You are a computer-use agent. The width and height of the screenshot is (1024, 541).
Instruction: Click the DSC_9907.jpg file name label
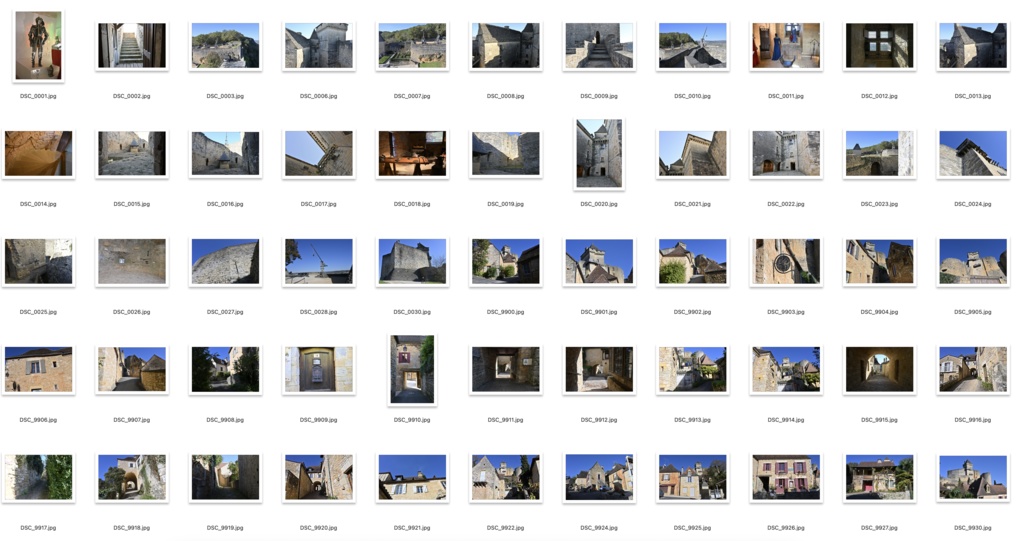click(x=132, y=419)
